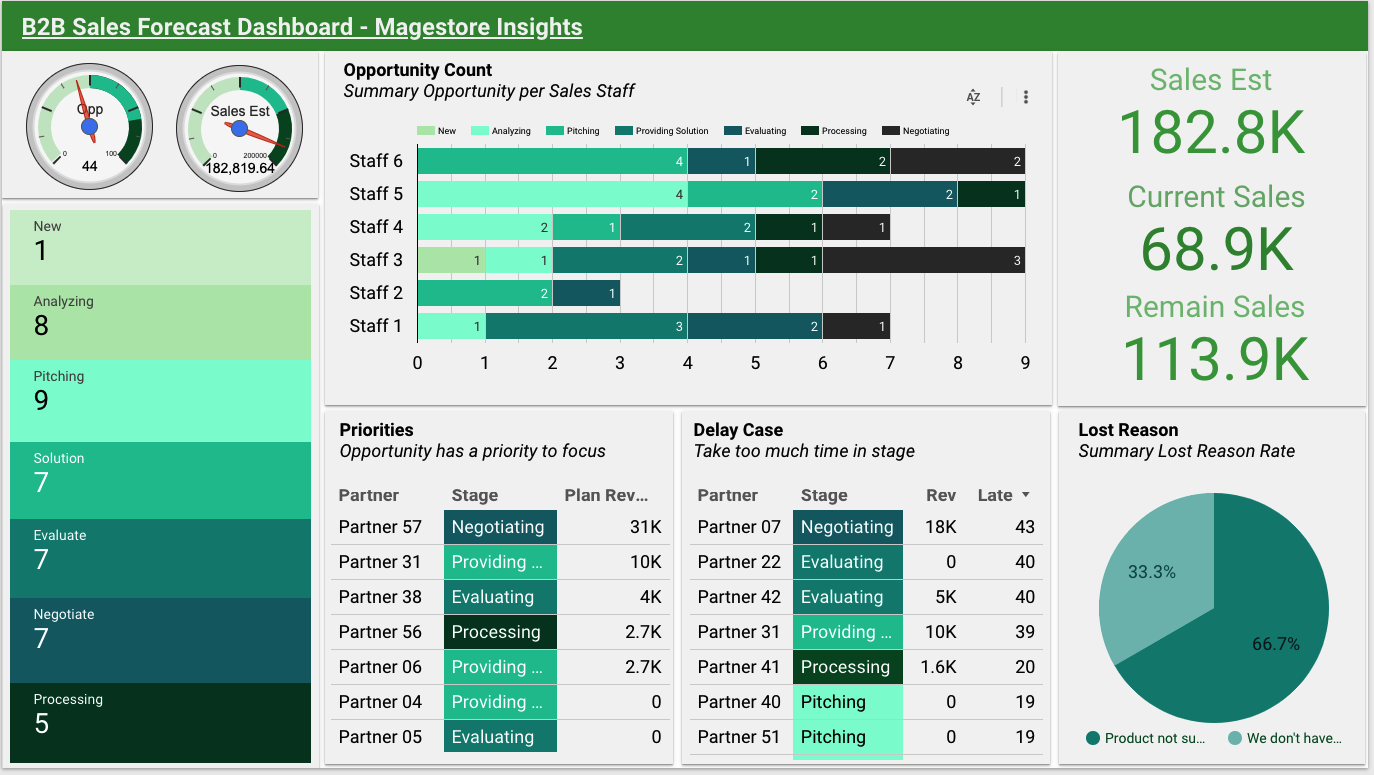Select the Sales Est gauge showing 182,819.64

(x=239, y=125)
